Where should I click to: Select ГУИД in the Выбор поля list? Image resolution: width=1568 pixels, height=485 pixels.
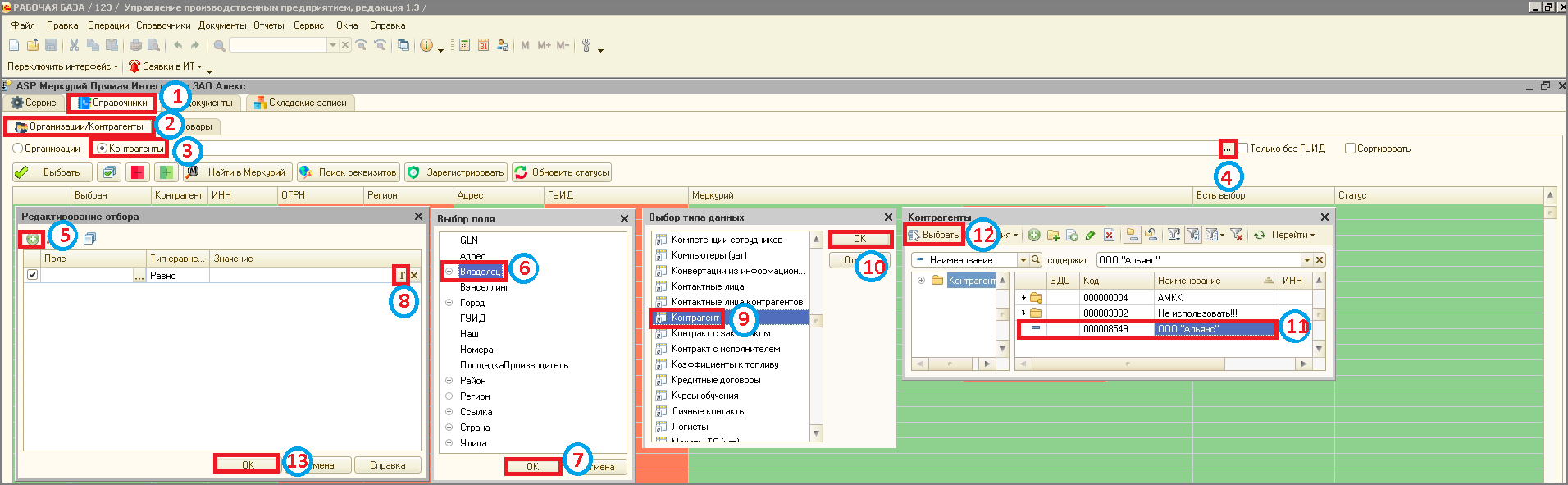pos(472,318)
